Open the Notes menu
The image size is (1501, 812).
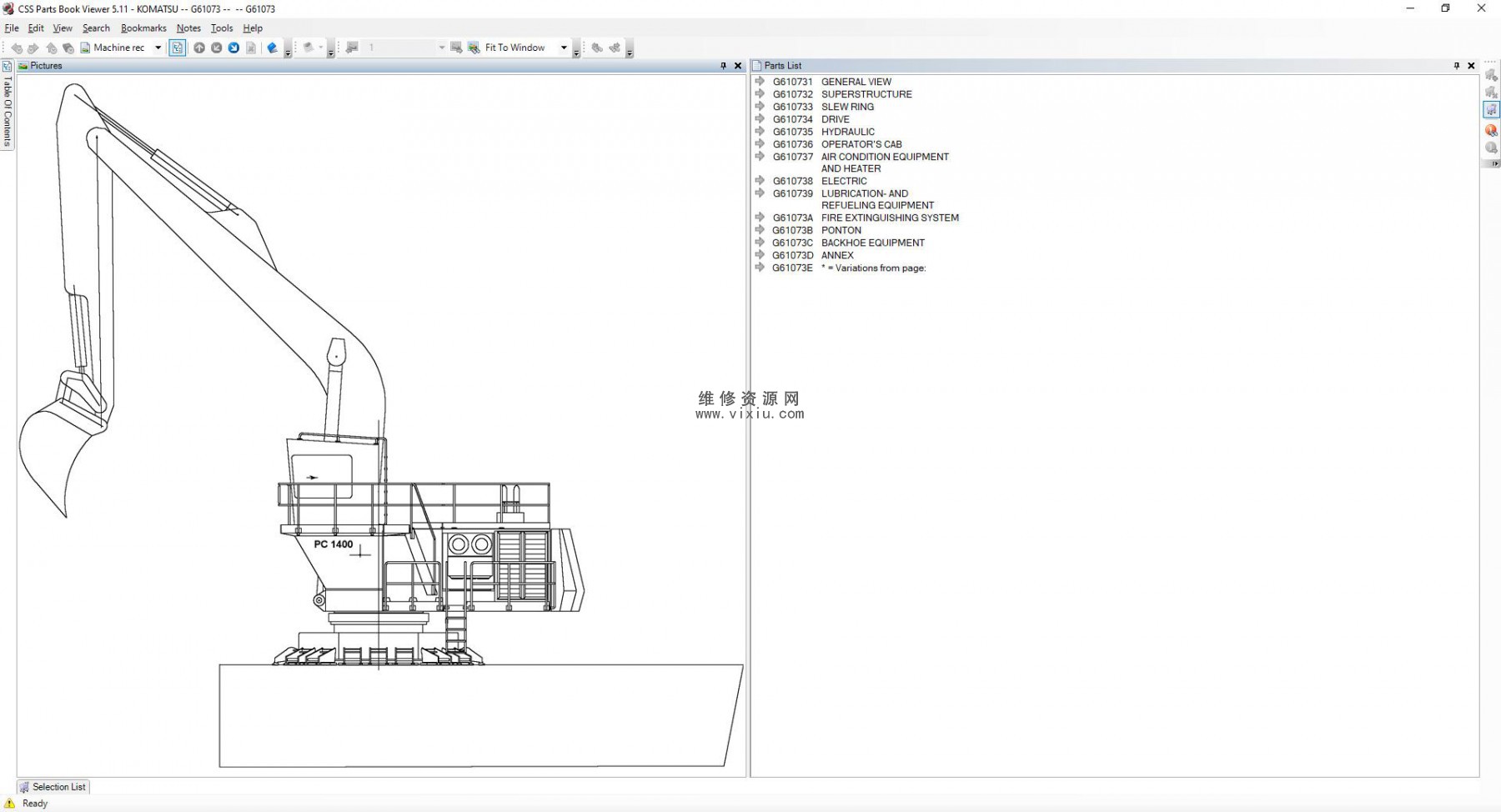pos(188,28)
